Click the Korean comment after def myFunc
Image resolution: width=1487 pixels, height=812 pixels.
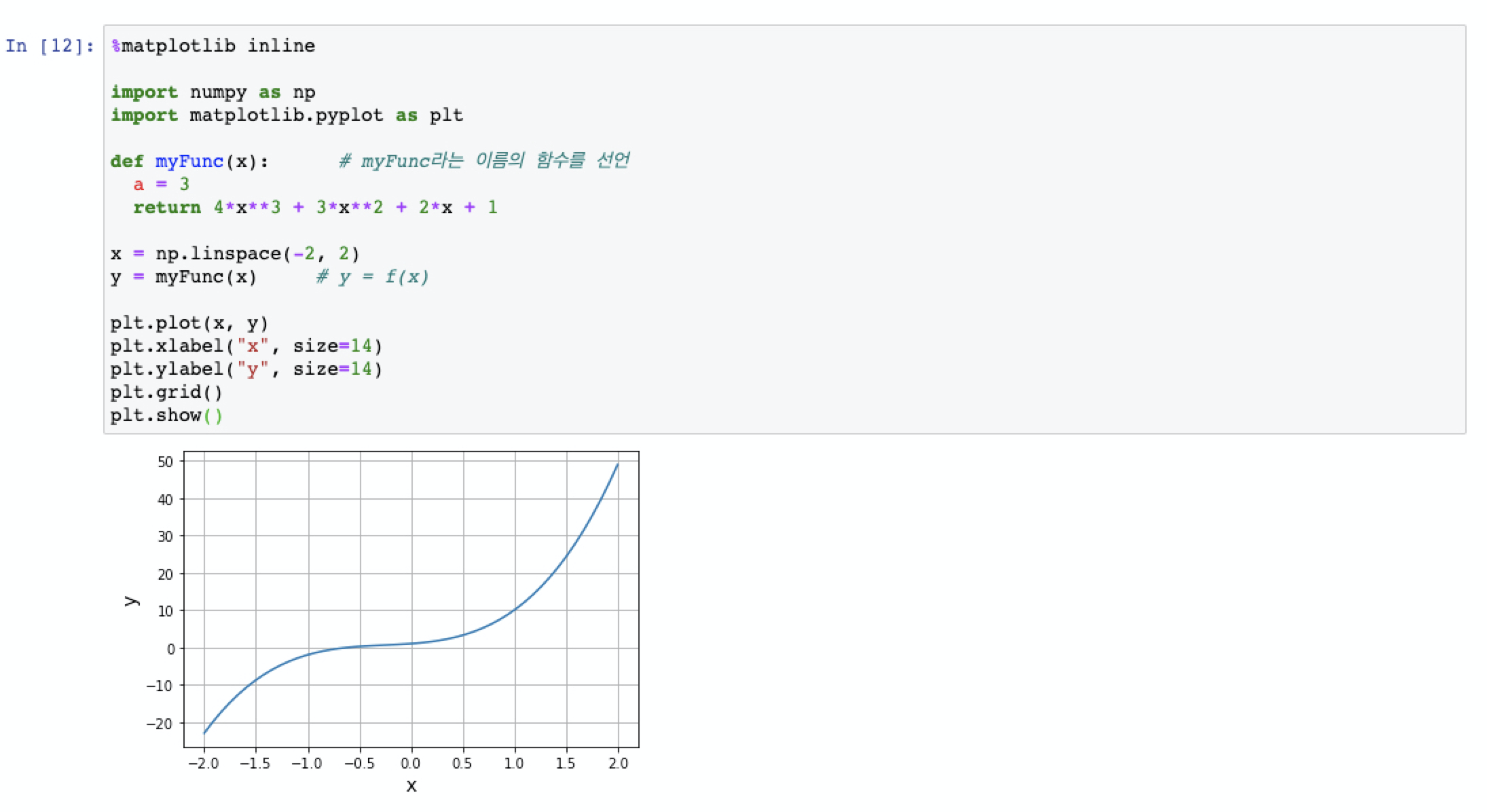[x=485, y=161]
